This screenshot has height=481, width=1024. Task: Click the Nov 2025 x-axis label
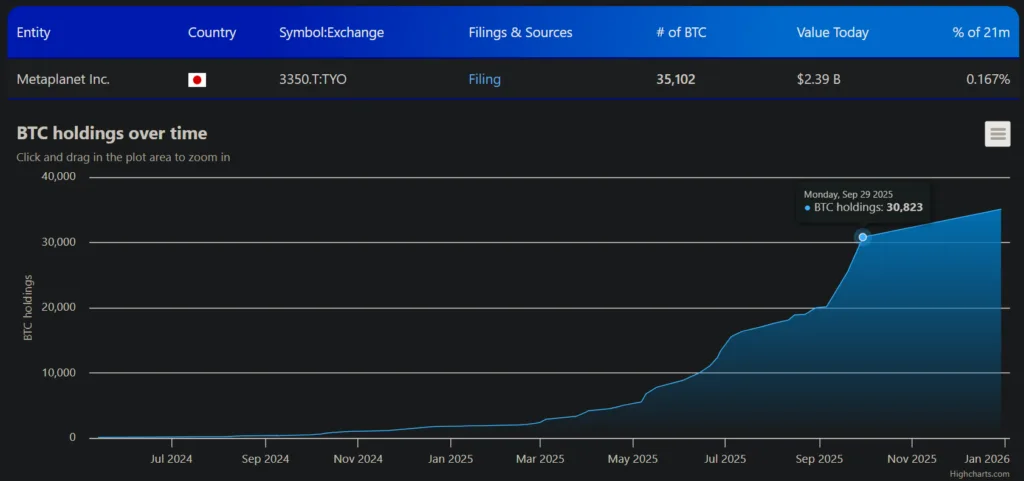click(x=912, y=459)
